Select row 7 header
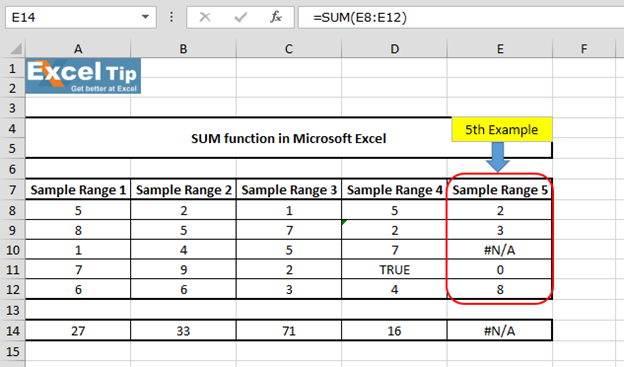 point(12,190)
